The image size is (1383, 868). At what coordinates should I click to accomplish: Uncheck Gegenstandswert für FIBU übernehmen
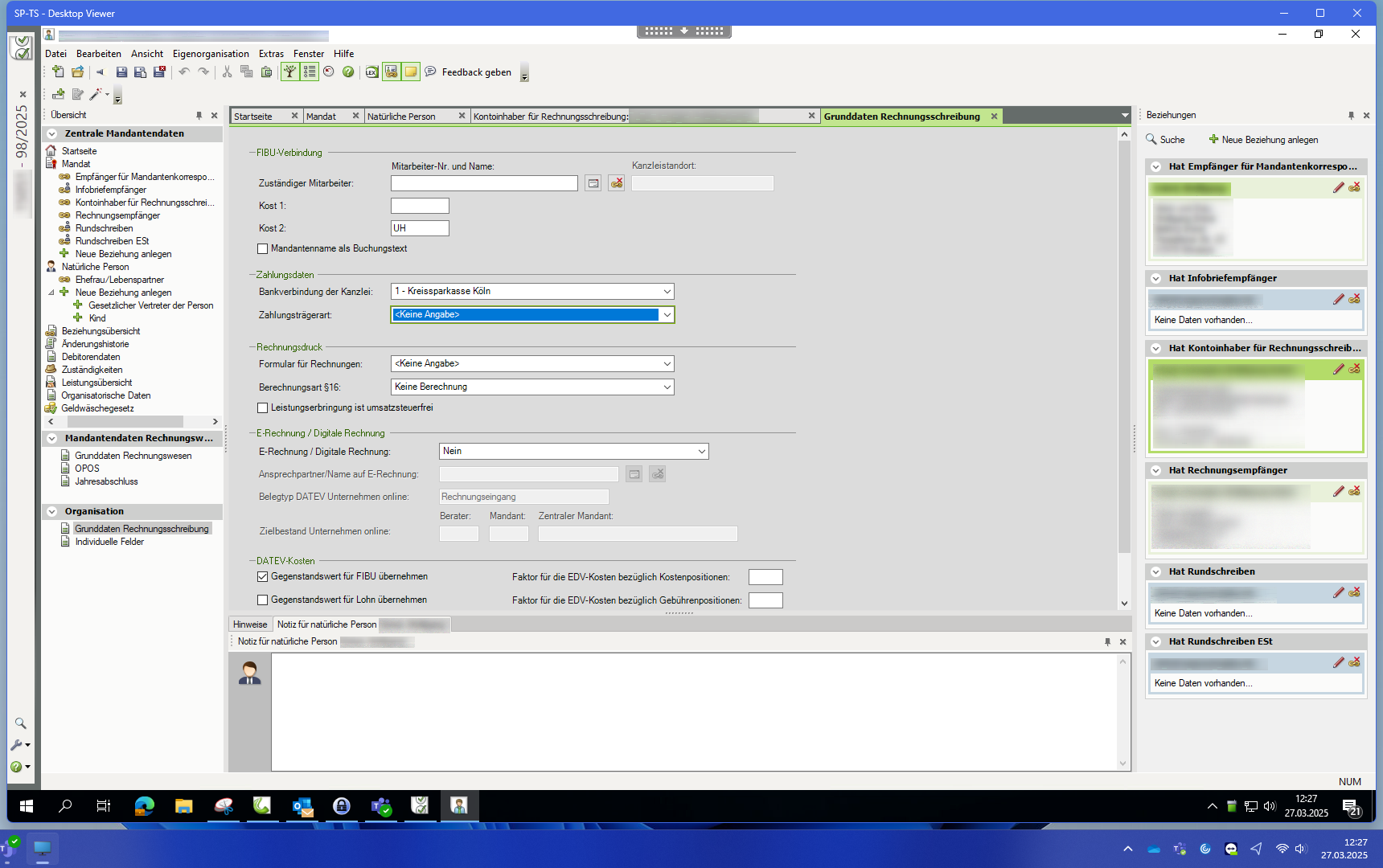point(263,577)
